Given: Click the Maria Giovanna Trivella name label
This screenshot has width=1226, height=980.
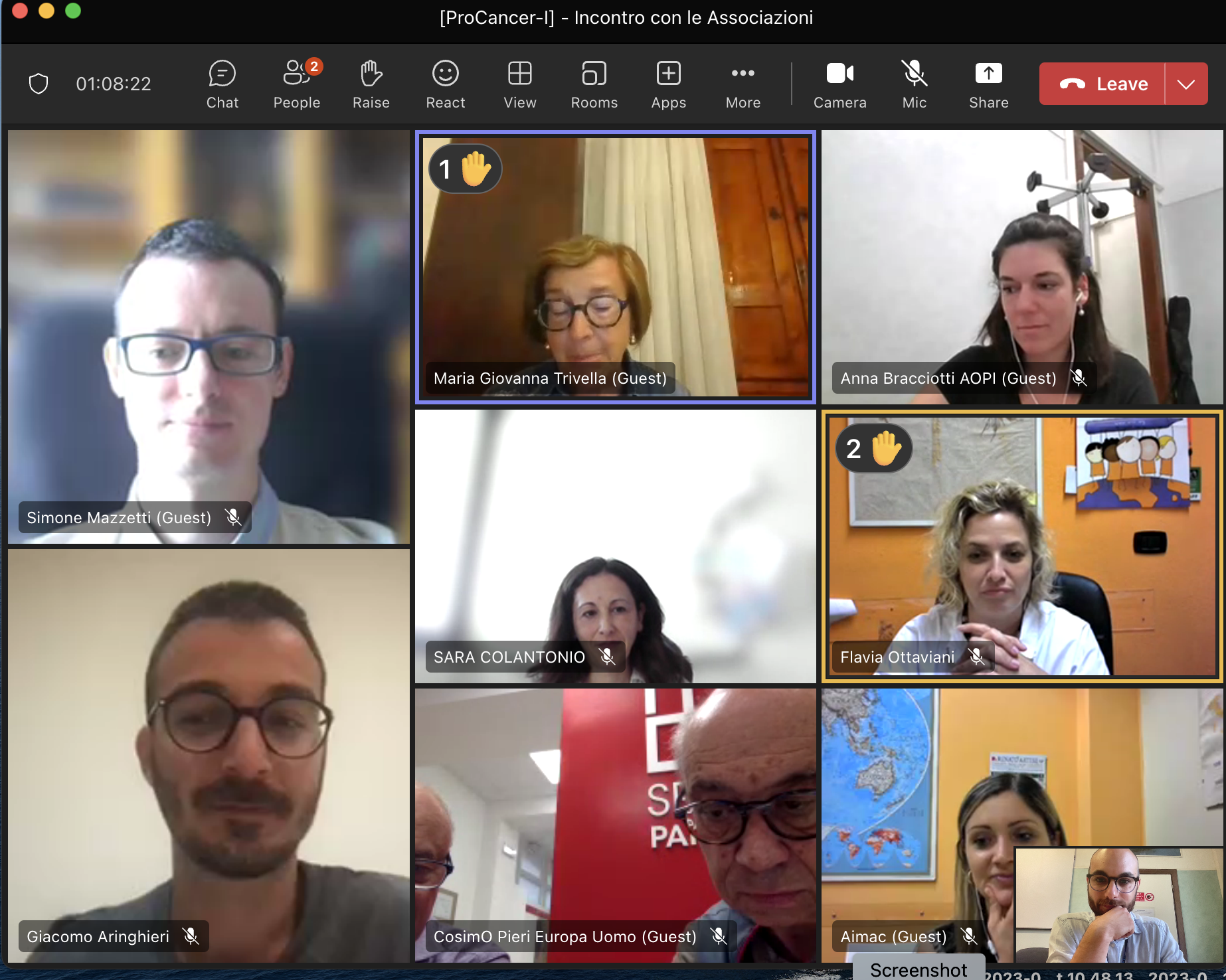Looking at the screenshot, I should tap(550, 378).
